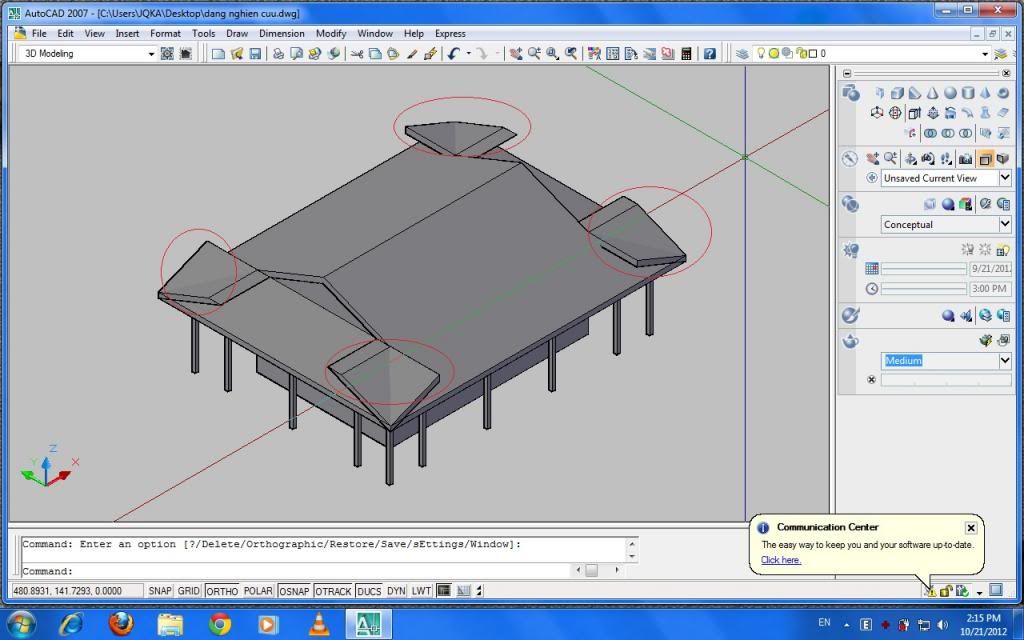Click the Communication Center info icon

pos(765,528)
